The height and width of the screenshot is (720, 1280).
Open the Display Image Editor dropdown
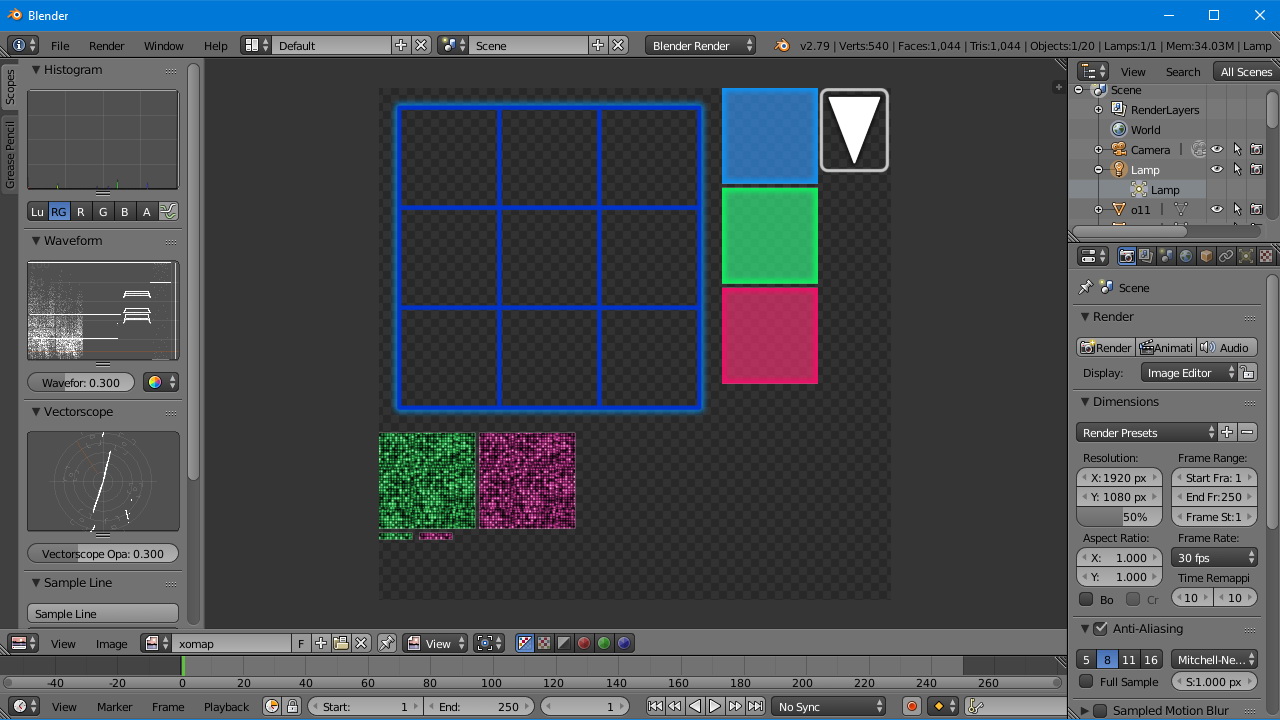(1189, 372)
